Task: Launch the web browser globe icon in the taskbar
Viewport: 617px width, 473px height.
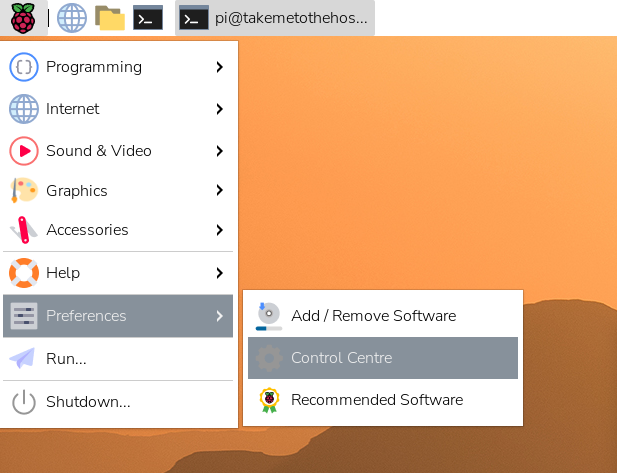Action: click(x=72, y=18)
